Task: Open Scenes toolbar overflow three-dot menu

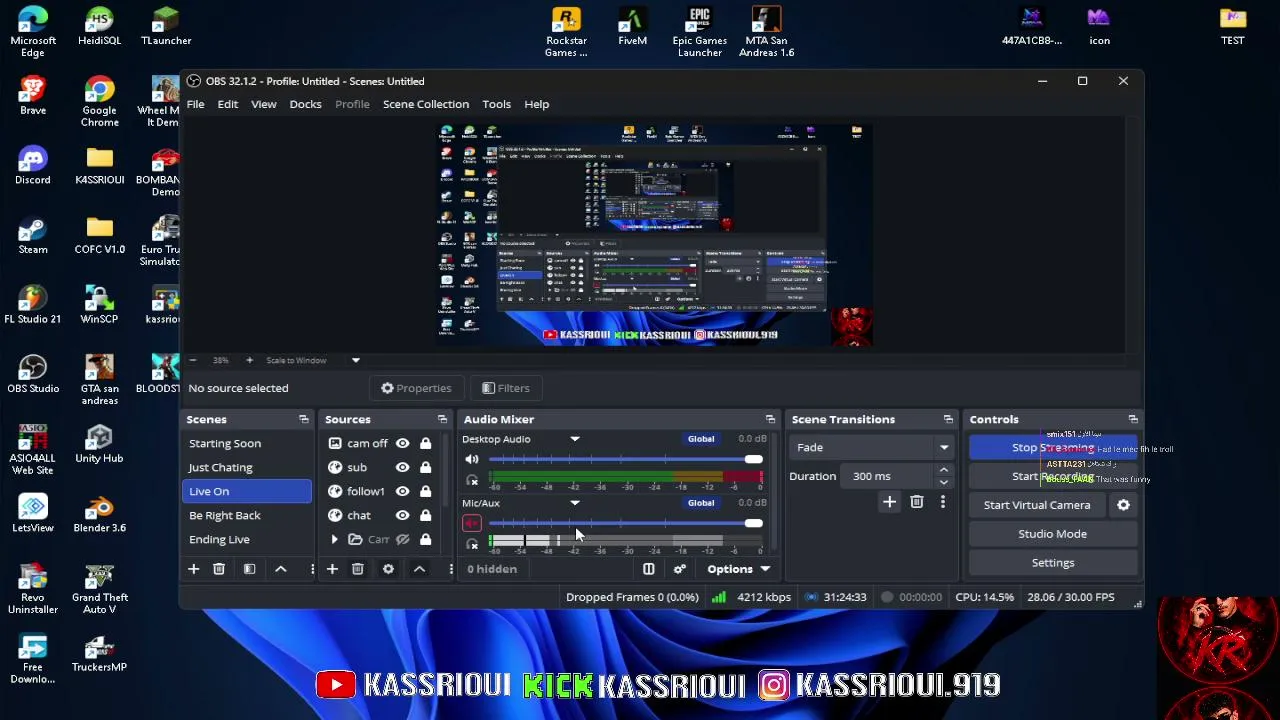Action: tap(312, 569)
